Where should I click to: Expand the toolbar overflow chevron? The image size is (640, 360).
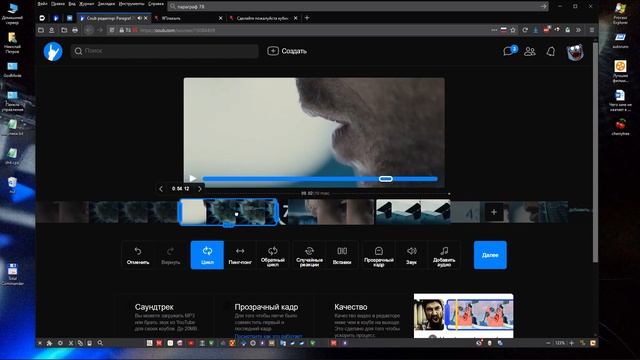click(x=578, y=30)
